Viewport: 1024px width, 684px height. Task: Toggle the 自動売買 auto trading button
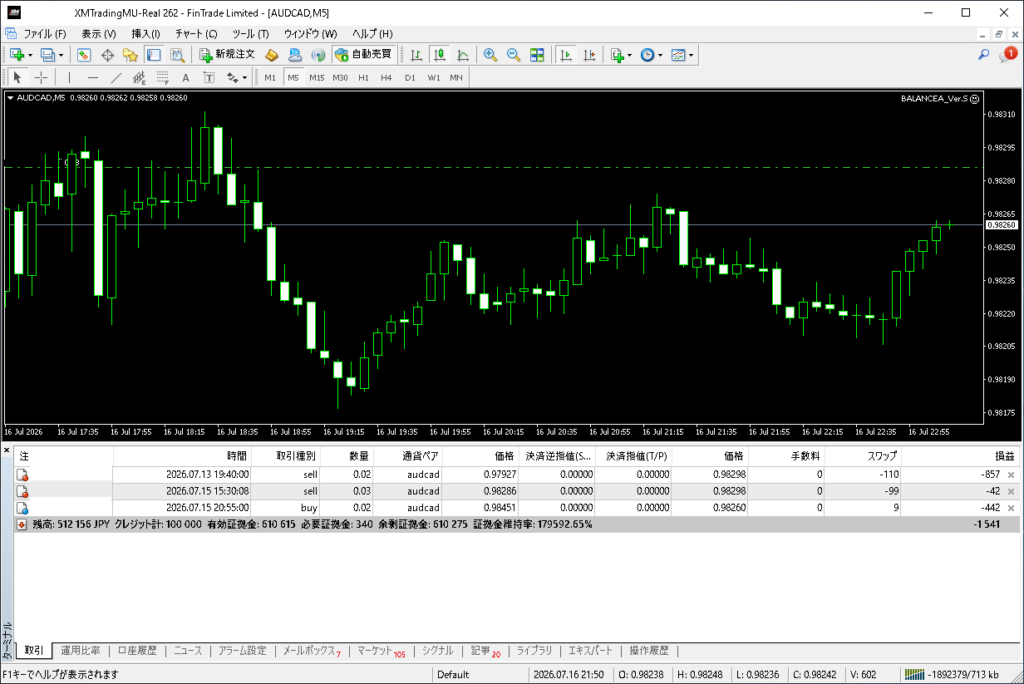click(363, 55)
